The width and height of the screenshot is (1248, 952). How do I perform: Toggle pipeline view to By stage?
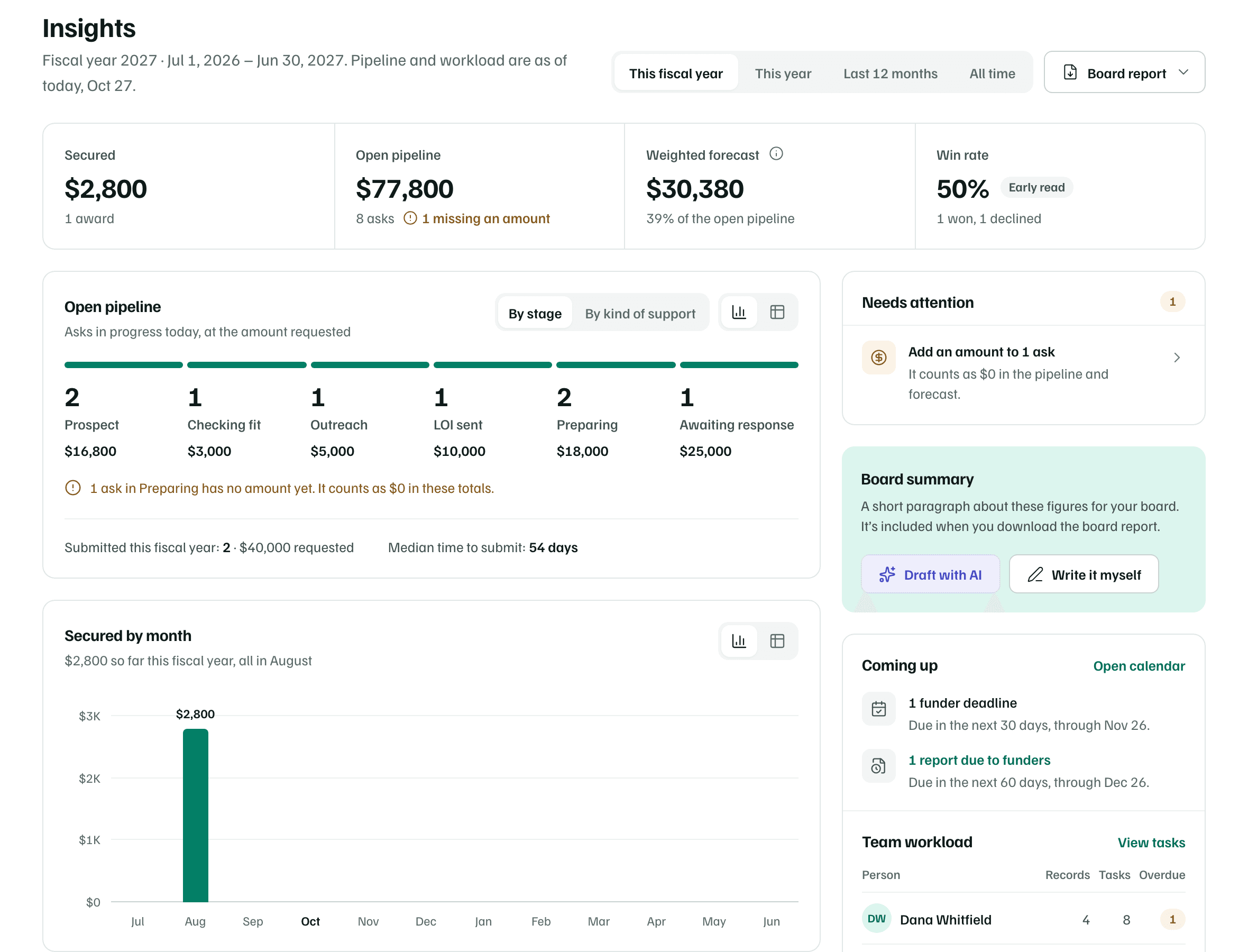click(535, 313)
